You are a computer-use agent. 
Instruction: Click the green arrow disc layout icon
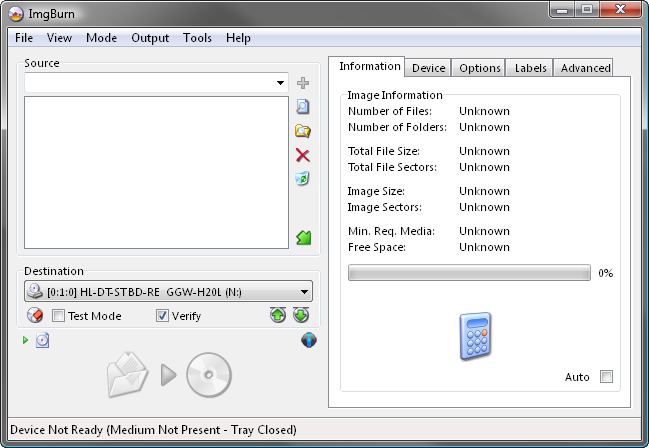point(304,238)
